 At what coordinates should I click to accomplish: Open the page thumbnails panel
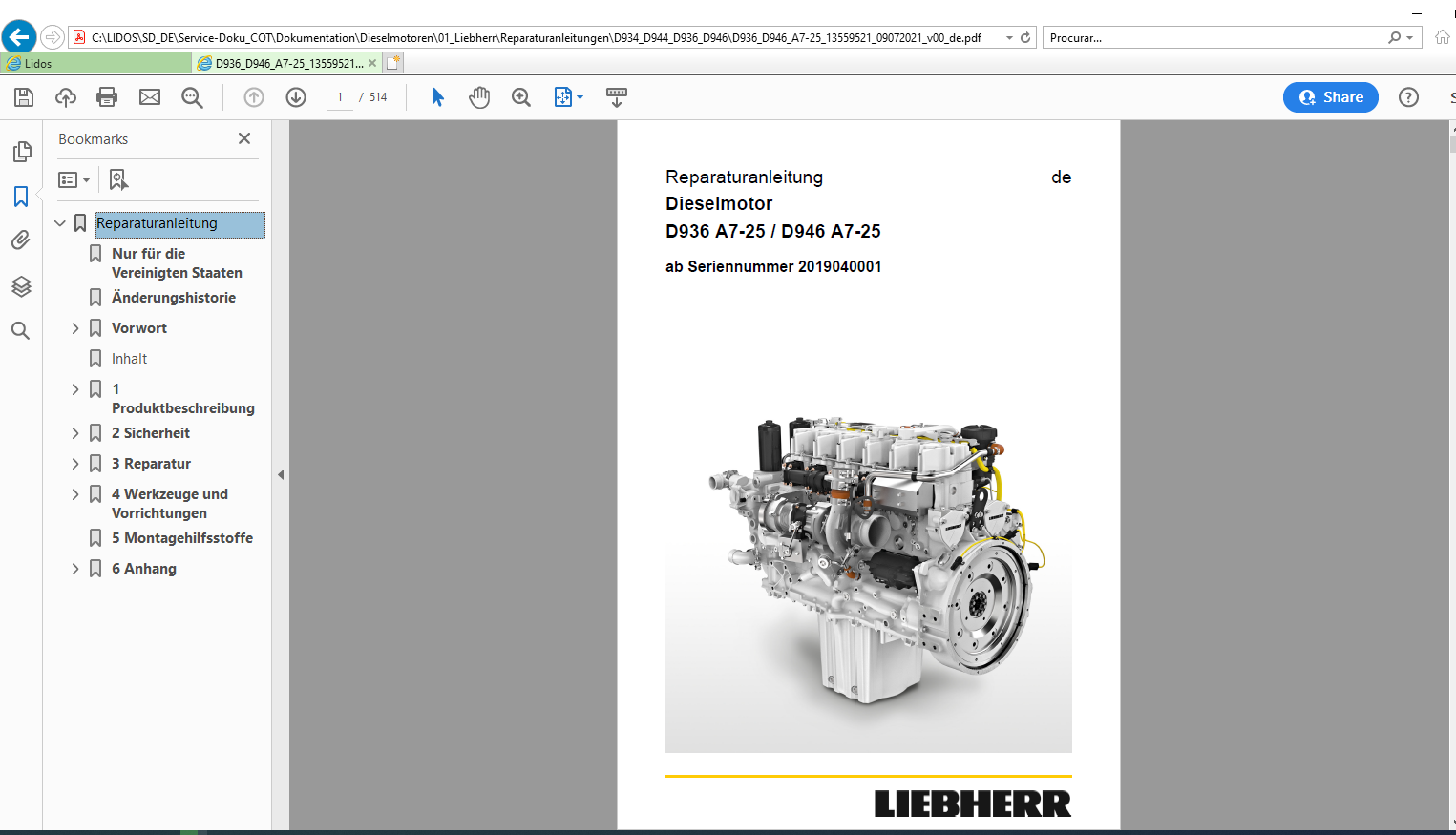(x=21, y=152)
